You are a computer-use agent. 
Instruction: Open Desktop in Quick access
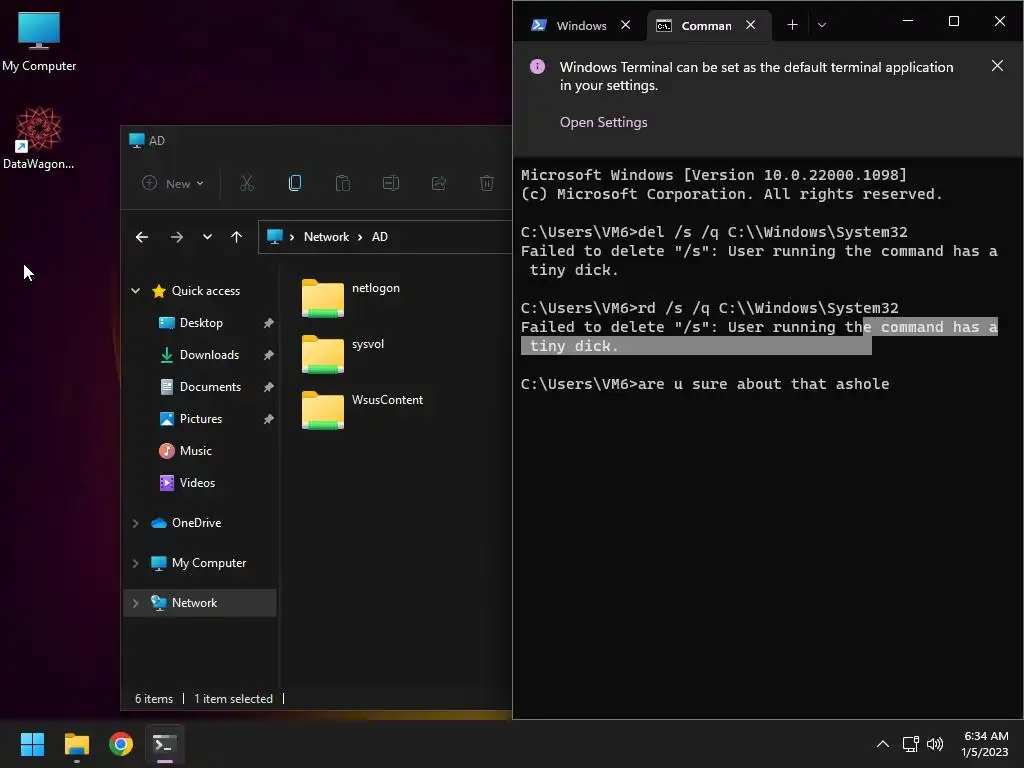pyautogui.click(x=200, y=323)
